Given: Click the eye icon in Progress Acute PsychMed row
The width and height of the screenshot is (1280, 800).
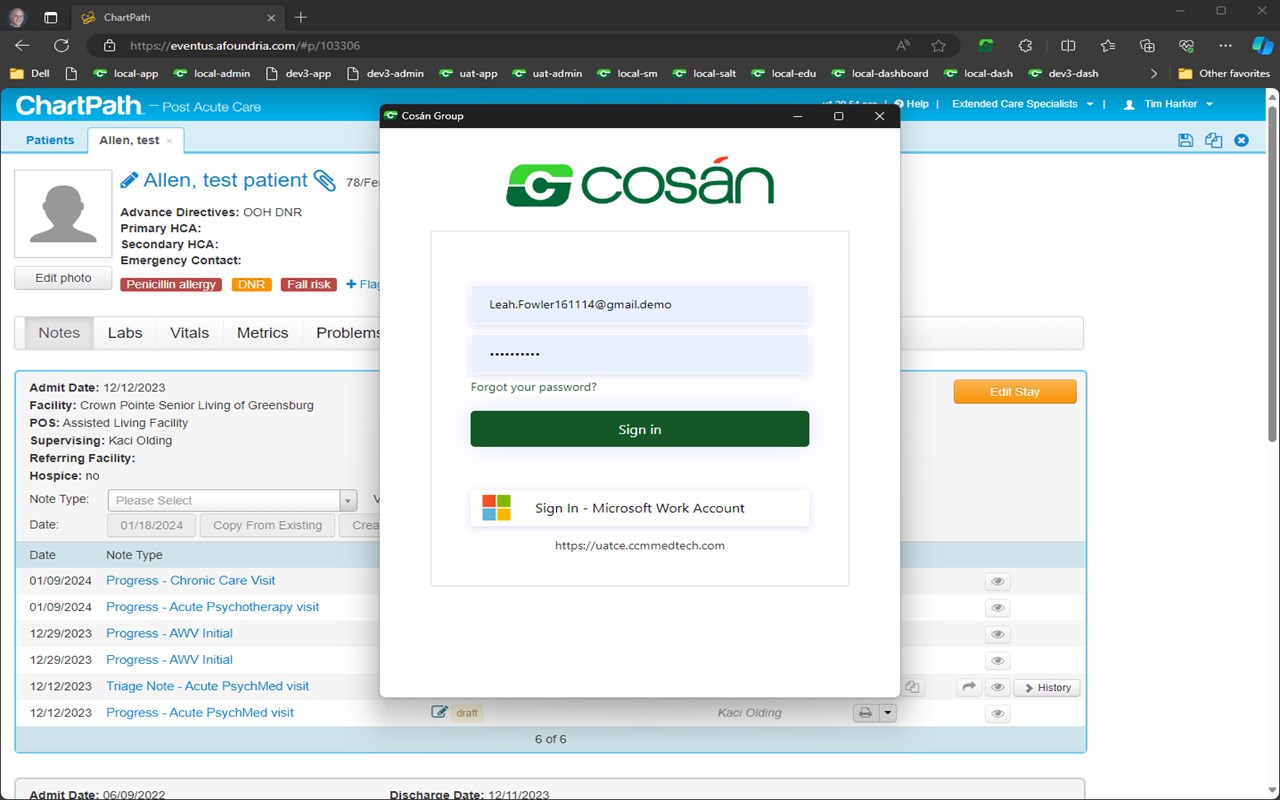Looking at the screenshot, I should coord(997,714).
